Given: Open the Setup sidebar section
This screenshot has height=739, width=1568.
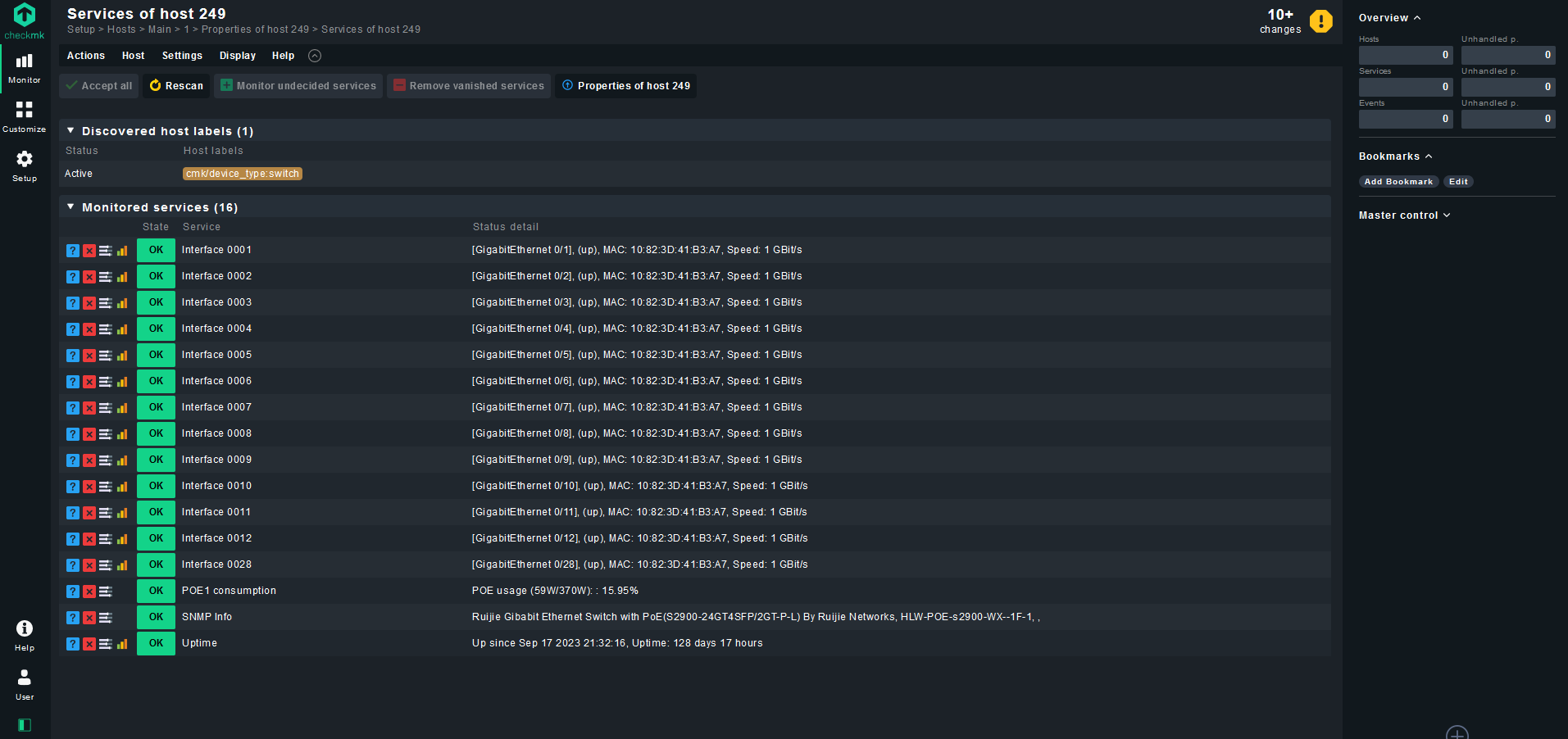Looking at the screenshot, I should pos(24,164).
